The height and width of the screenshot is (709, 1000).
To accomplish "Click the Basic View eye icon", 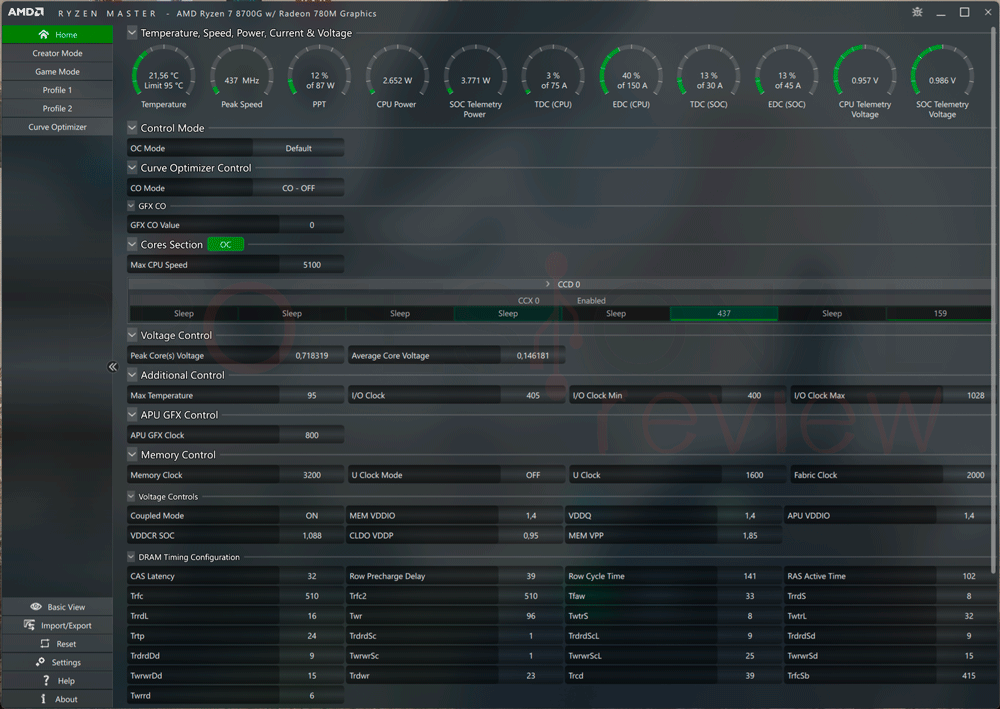I will point(36,606).
